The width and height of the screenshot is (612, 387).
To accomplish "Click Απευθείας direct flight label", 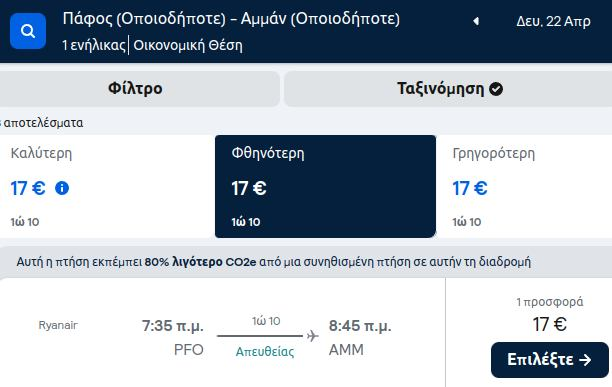I will [x=265, y=351].
